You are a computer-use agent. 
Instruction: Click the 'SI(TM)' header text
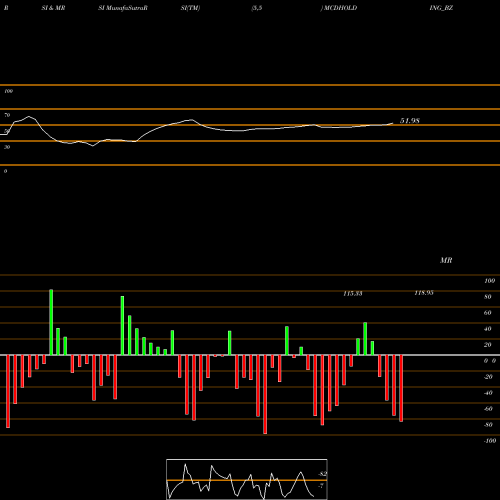pos(190,8)
